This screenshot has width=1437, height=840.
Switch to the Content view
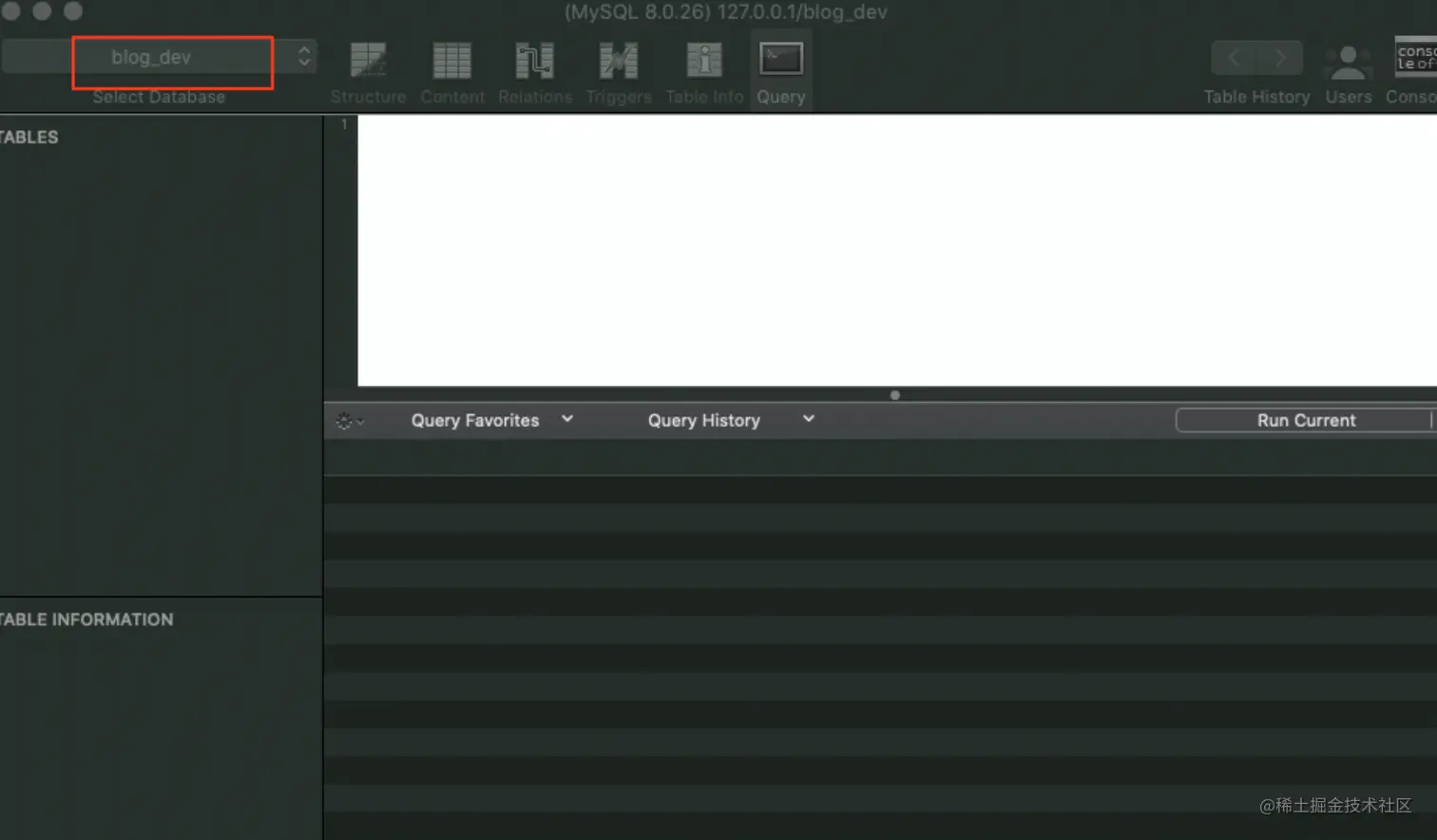pyautogui.click(x=452, y=71)
